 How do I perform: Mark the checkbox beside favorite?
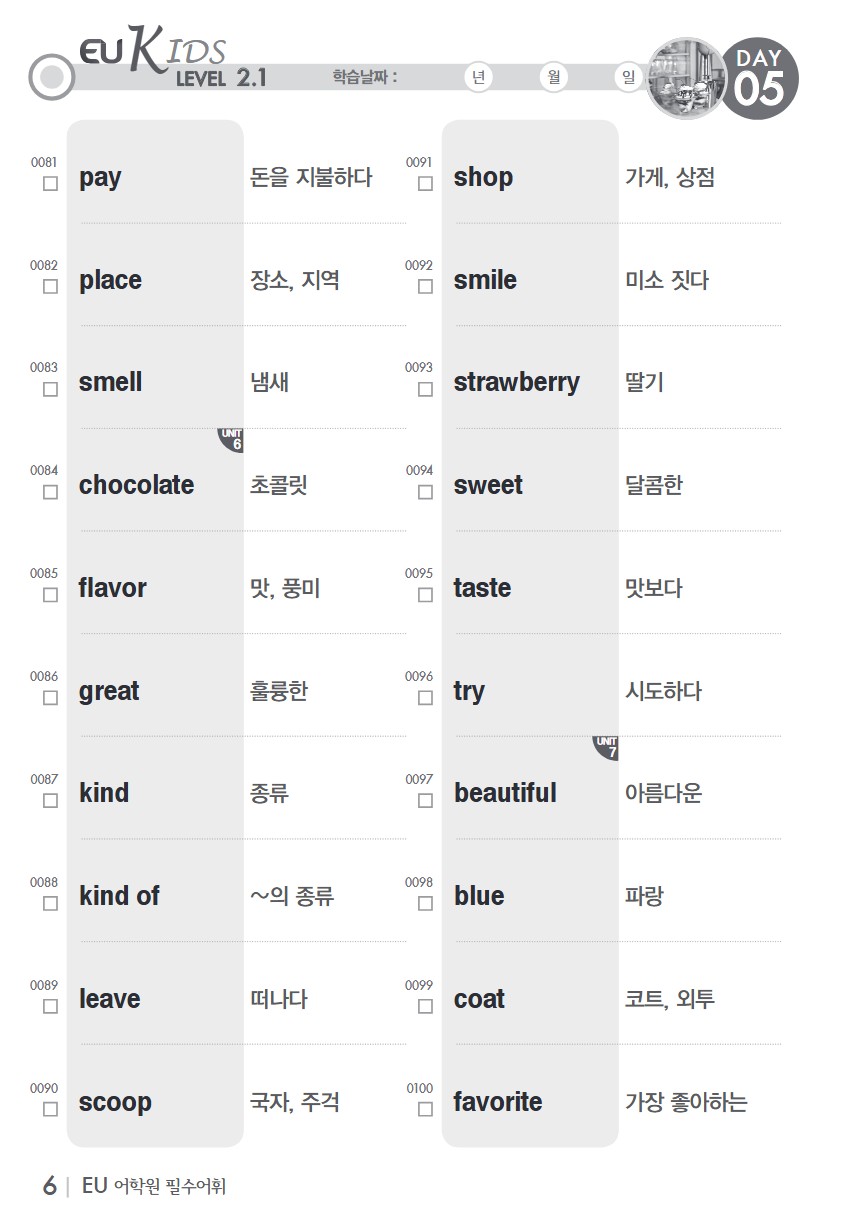(x=425, y=1109)
